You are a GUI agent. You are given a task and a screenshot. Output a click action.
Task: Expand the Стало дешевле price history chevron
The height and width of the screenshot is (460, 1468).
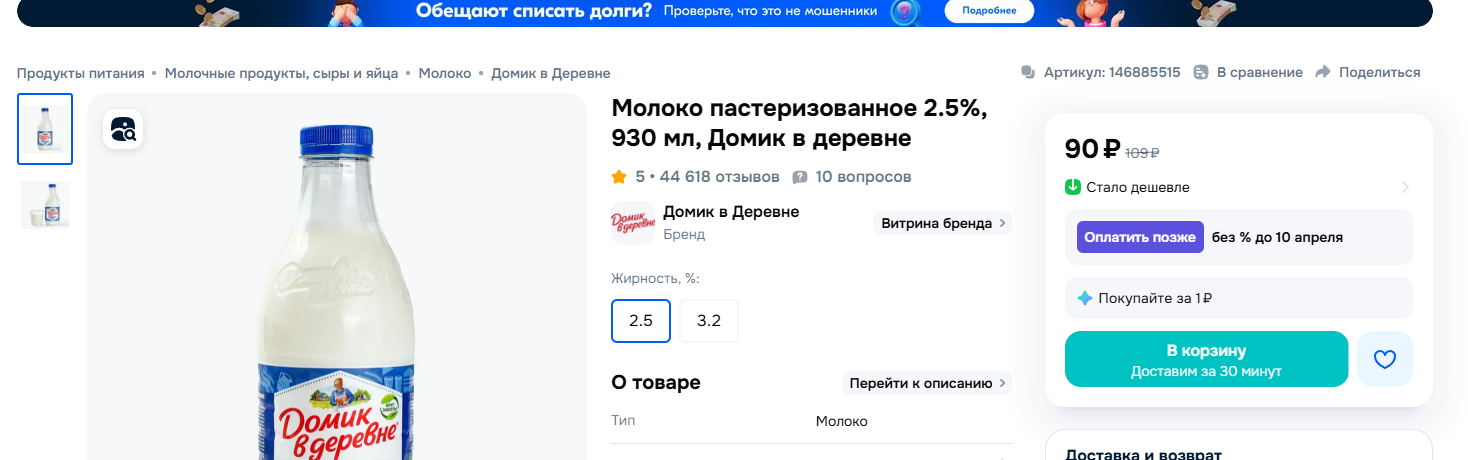point(1404,187)
